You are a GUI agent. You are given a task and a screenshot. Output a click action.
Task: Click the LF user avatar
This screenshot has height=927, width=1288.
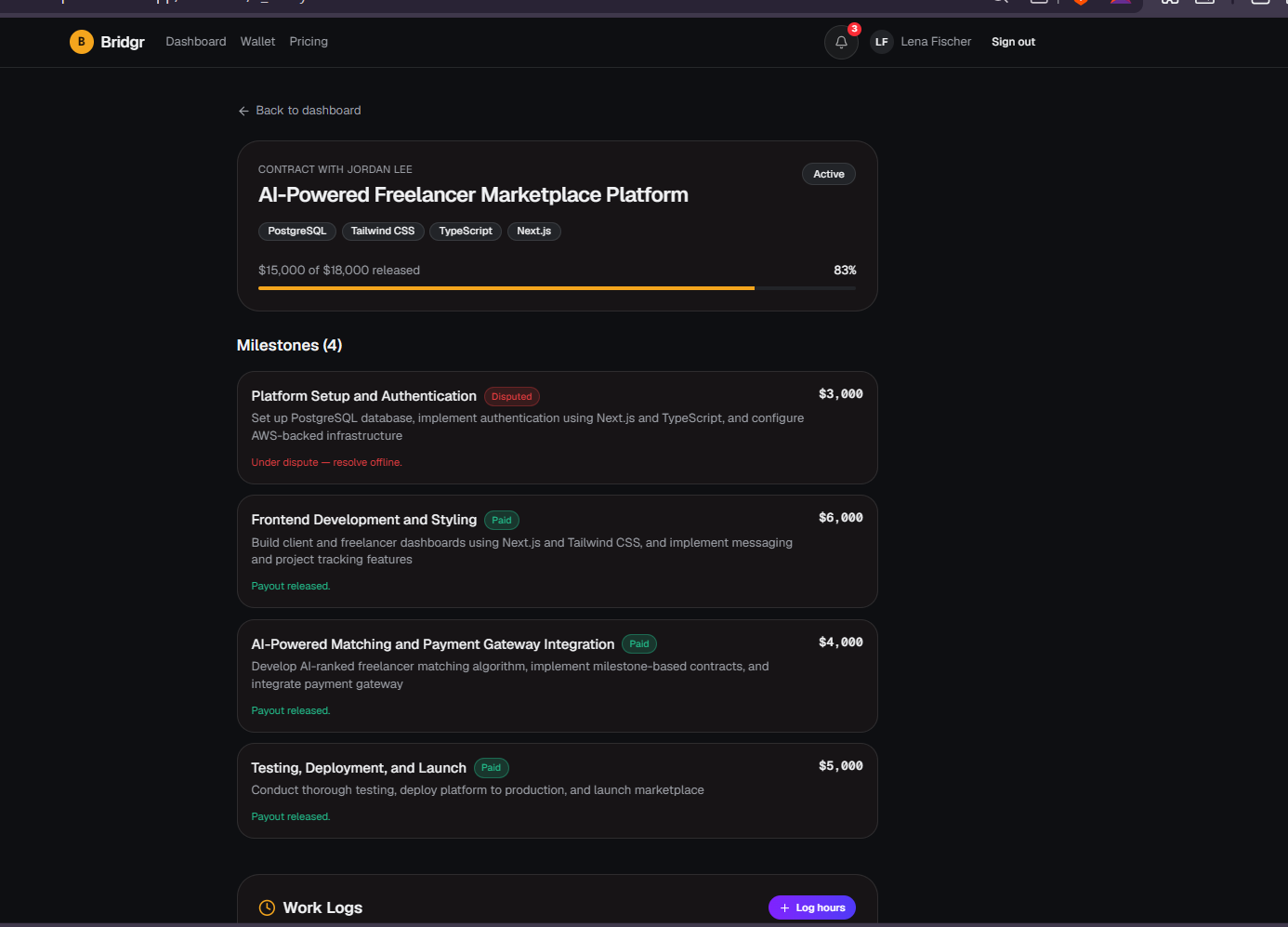tap(882, 42)
